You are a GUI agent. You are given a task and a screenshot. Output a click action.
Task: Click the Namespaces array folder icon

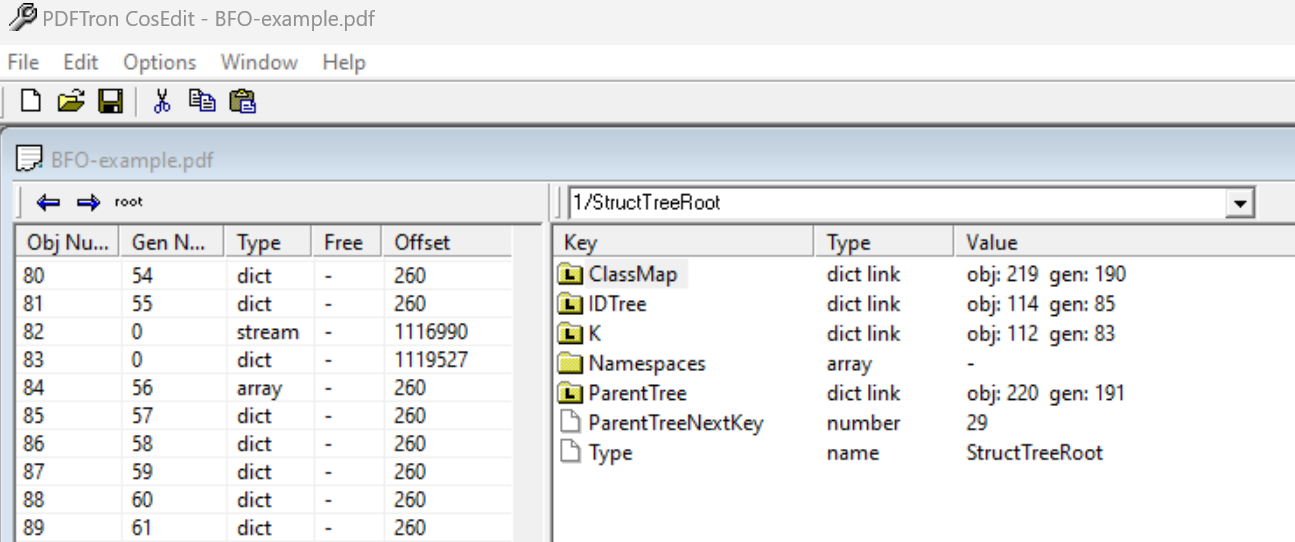tap(571, 364)
